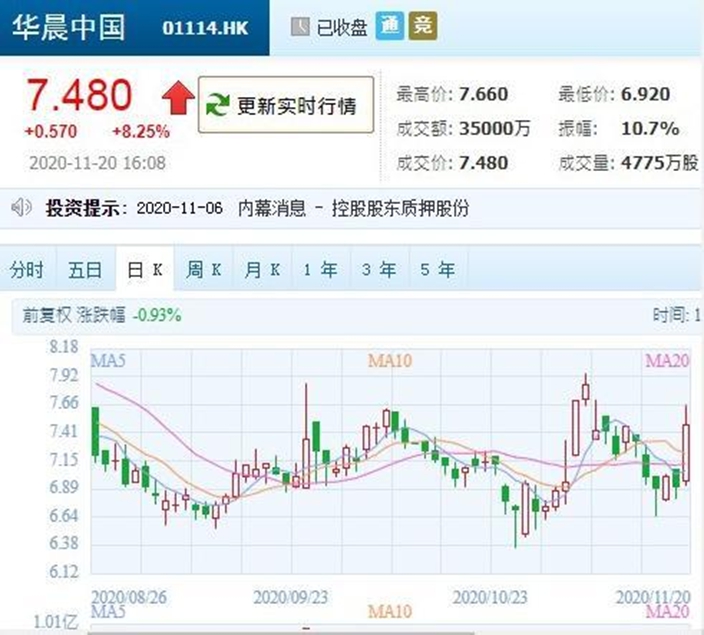Image resolution: width=704 pixels, height=635 pixels.
Task: Open the 分时 chart tab
Action: click(x=27, y=269)
